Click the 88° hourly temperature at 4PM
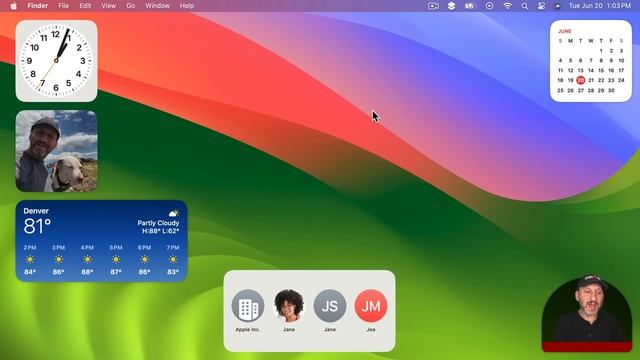 (x=87, y=272)
